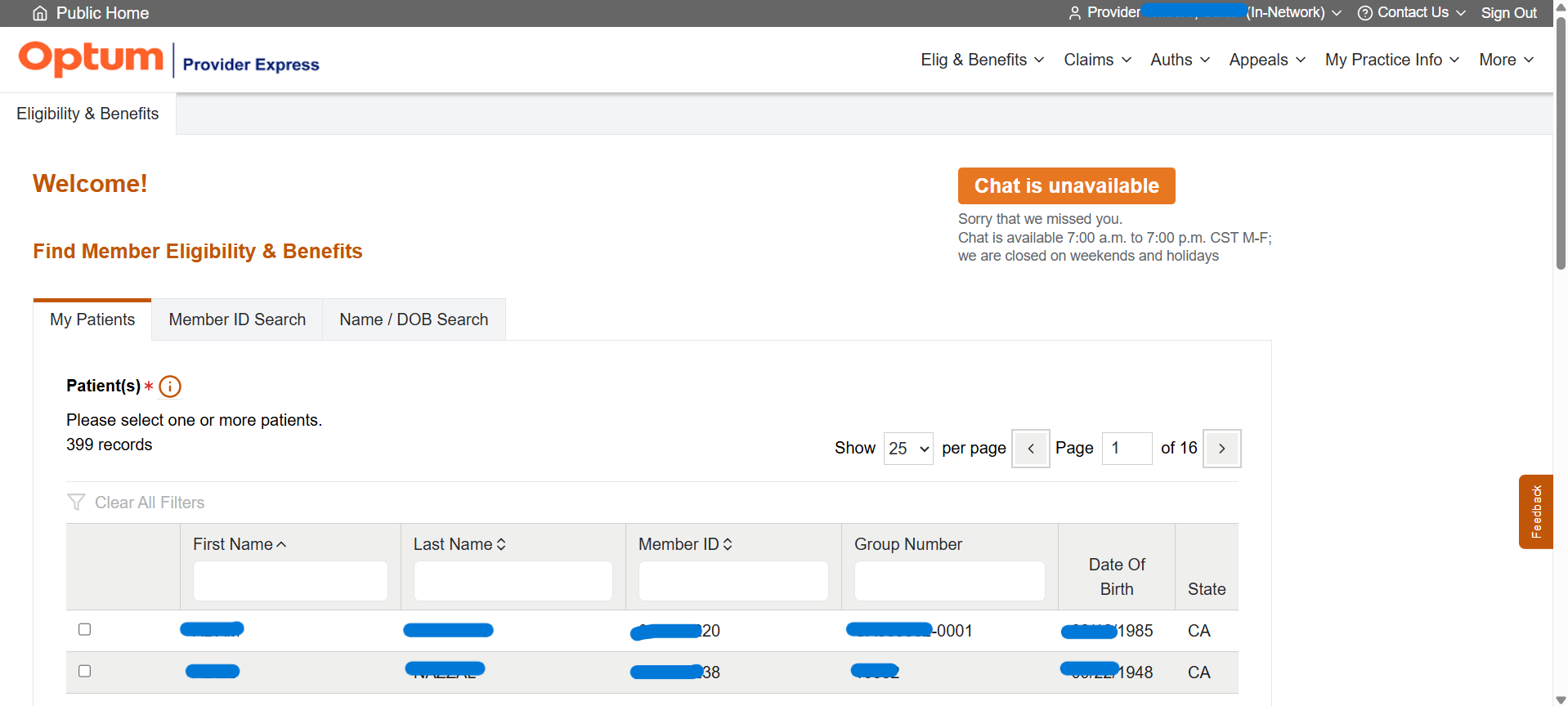This screenshot has height=706, width=1568.
Task: Click the State column header
Action: point(1207,589)
